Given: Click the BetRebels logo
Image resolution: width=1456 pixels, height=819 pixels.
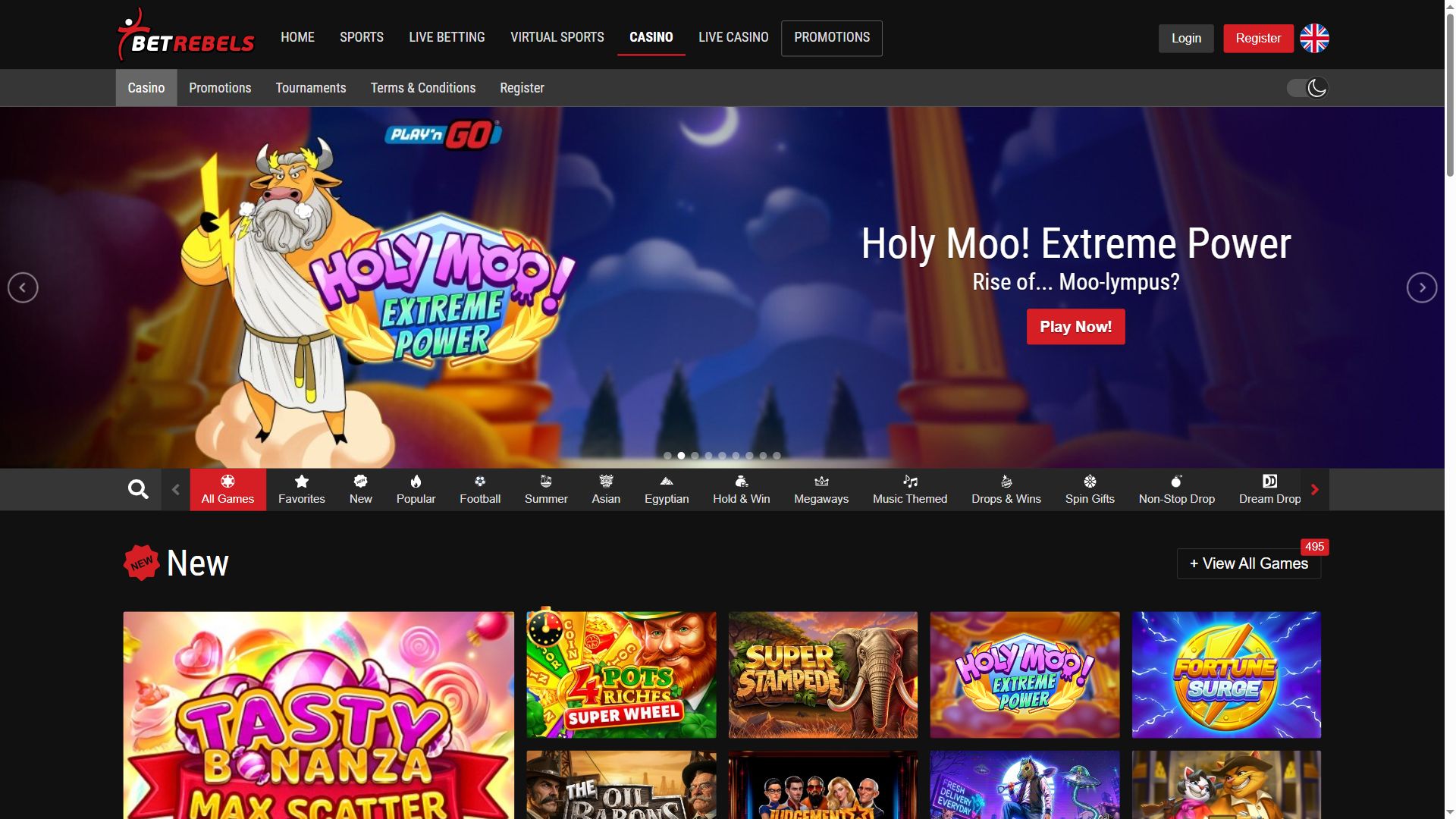Looking at the screenshot, I should pos(187,35).
